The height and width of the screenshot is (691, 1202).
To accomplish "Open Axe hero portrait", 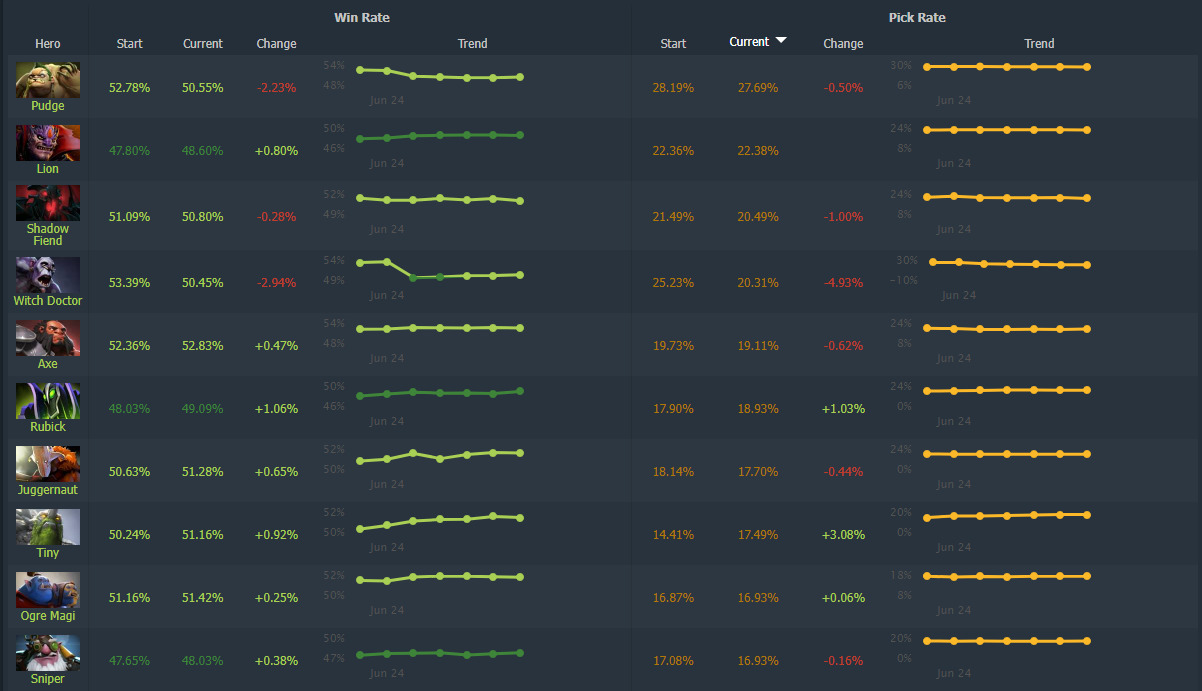I will [x=47, y=338].
